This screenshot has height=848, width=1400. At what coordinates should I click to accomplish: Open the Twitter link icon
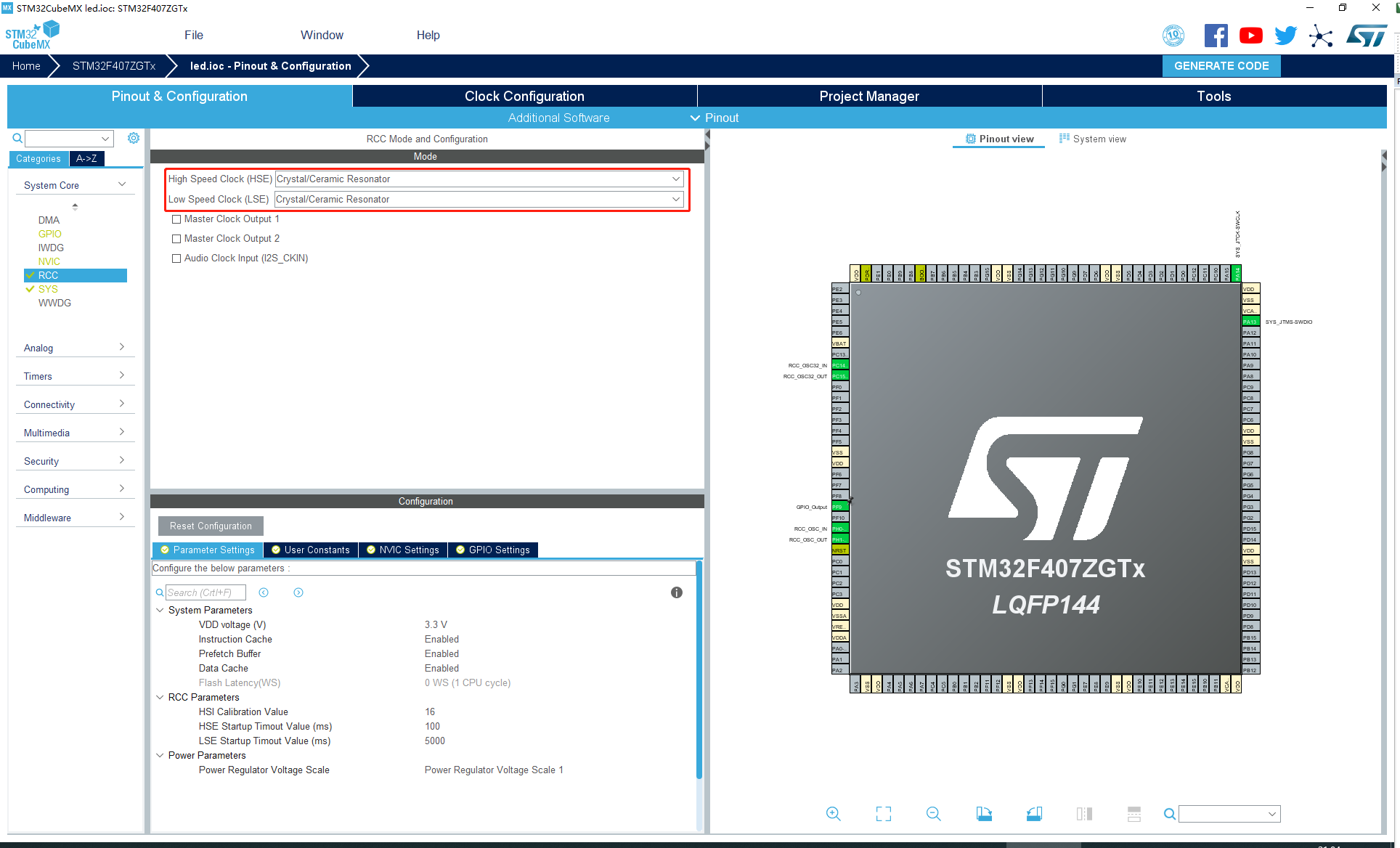1286,35
